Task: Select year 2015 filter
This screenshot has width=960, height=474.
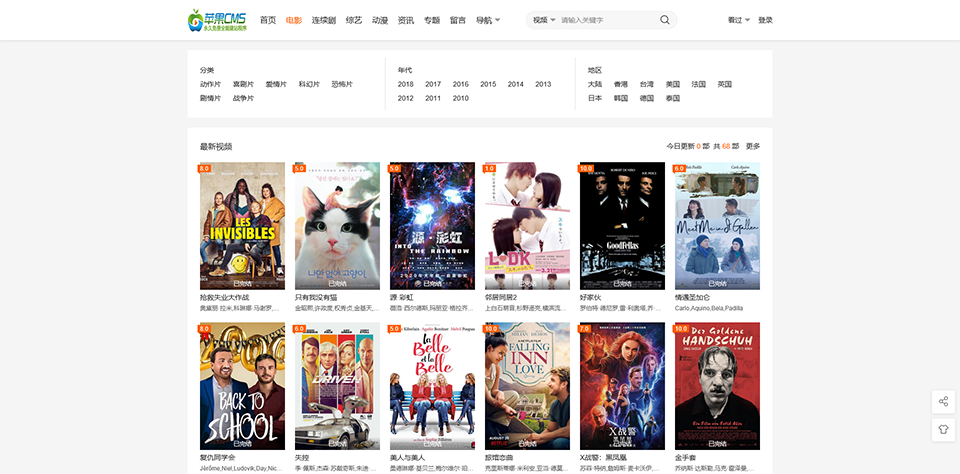Action: point(488,85)
